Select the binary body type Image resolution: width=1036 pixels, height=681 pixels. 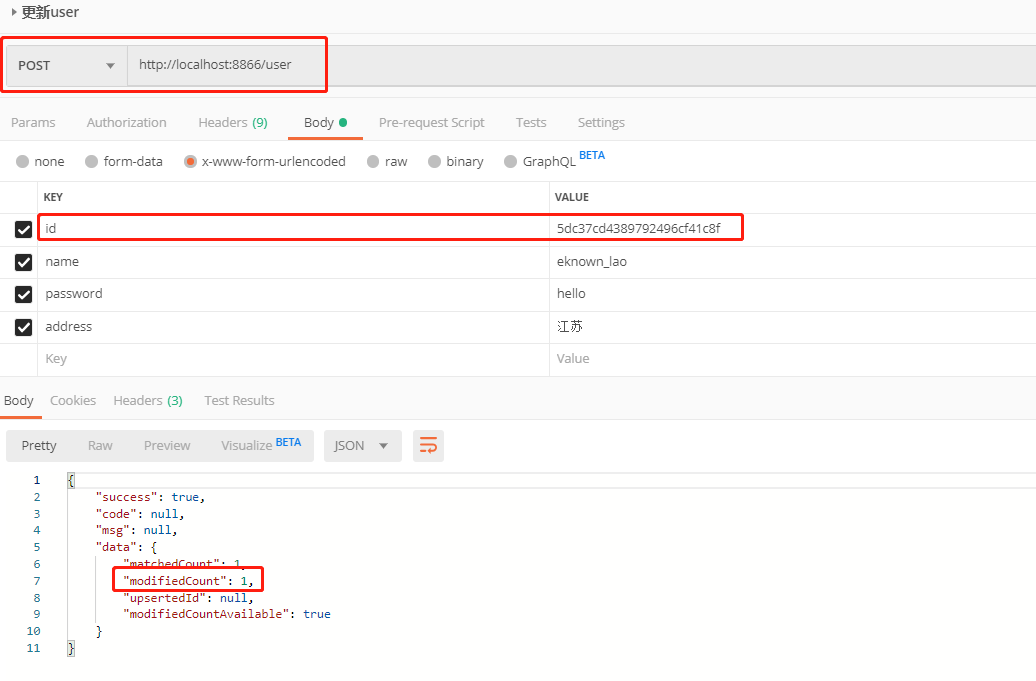434,162
